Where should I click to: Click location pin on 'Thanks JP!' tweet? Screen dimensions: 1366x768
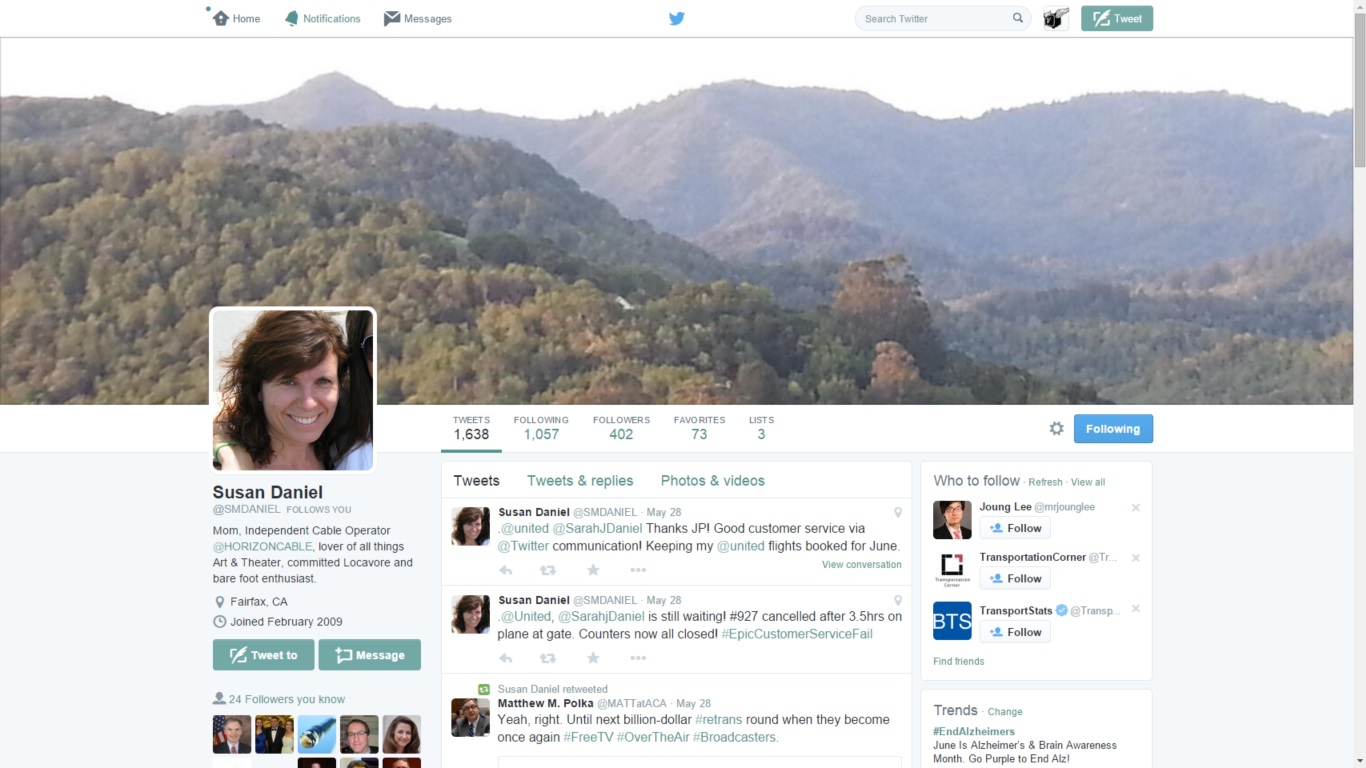[898, 512]
